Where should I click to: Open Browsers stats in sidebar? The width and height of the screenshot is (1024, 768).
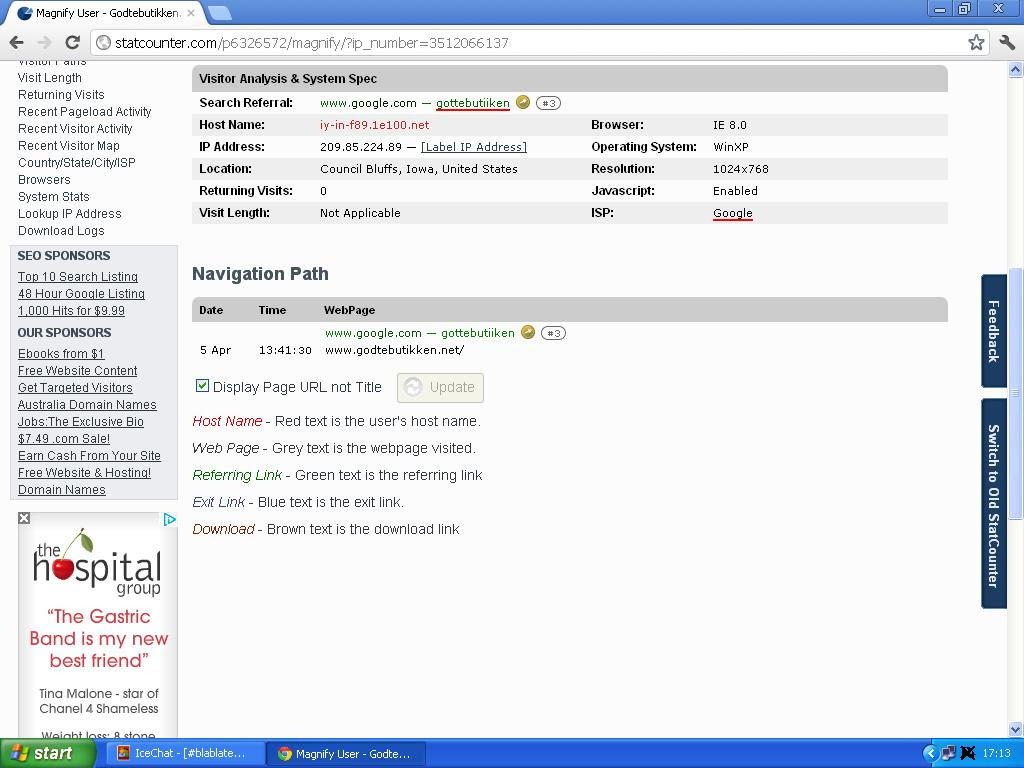pyautogui.click(x=44, y=180)
